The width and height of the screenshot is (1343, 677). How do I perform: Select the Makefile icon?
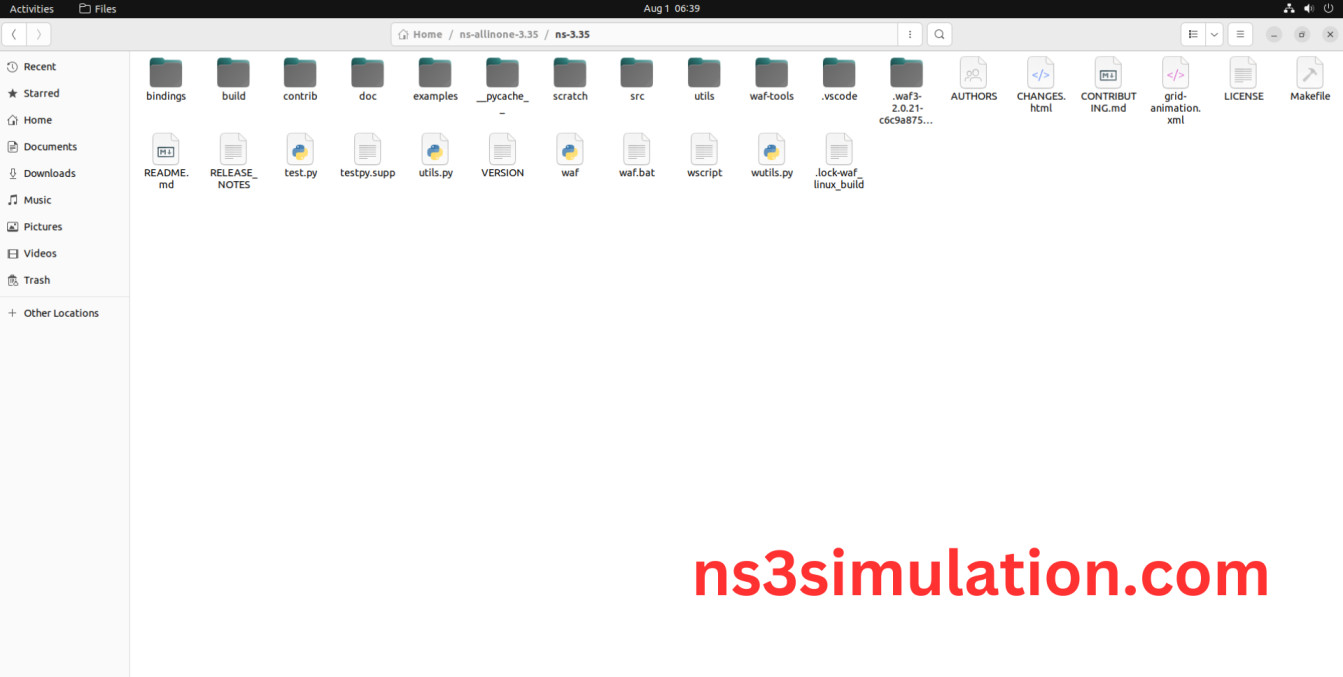1309,74
